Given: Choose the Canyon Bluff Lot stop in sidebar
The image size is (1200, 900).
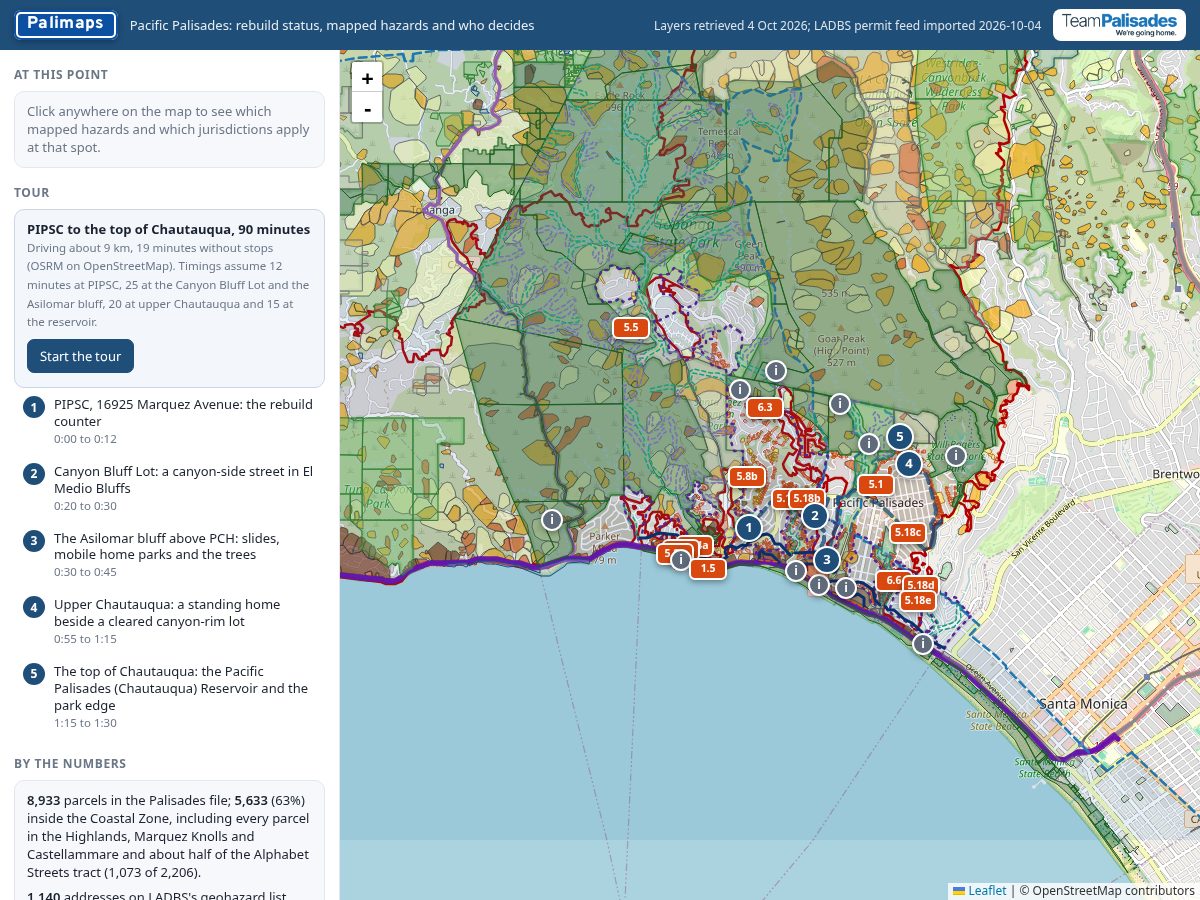Looking at the screenshot, I should (x=169, y=488).
